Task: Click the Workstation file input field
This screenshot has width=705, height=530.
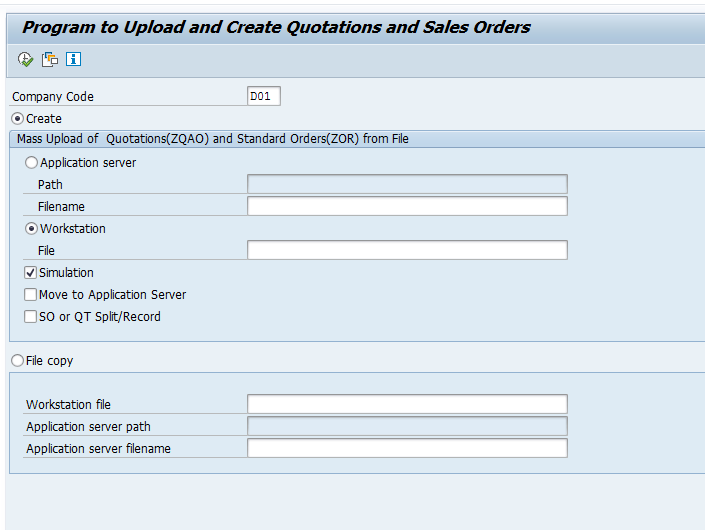Action: (x=407, y=404)
